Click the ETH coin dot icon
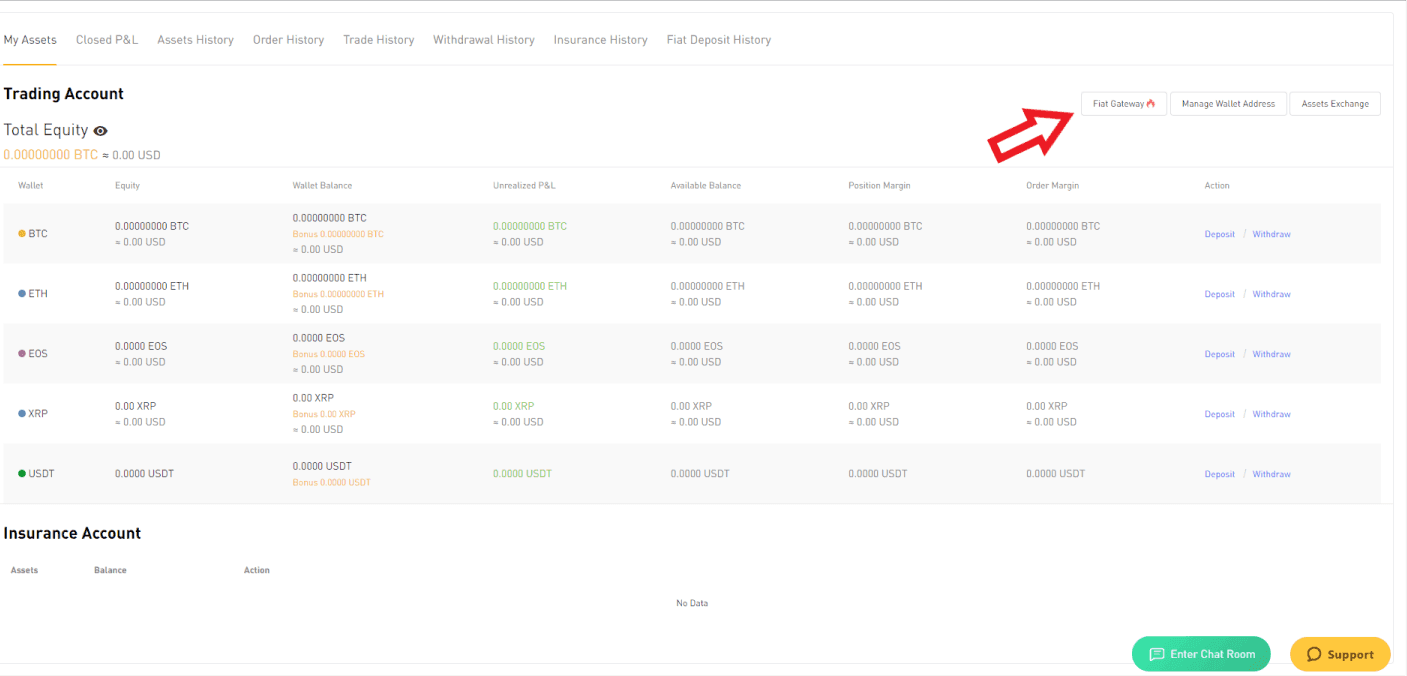 click(22, 294)
